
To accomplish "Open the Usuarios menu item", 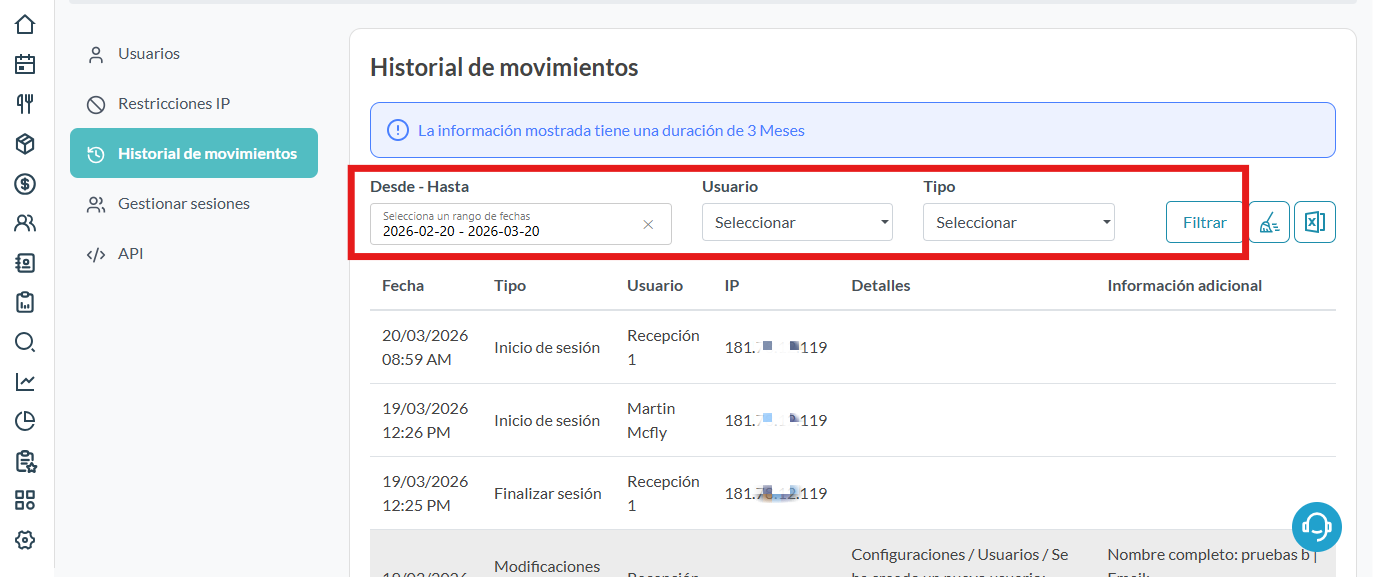I will [x=149, y=54].
